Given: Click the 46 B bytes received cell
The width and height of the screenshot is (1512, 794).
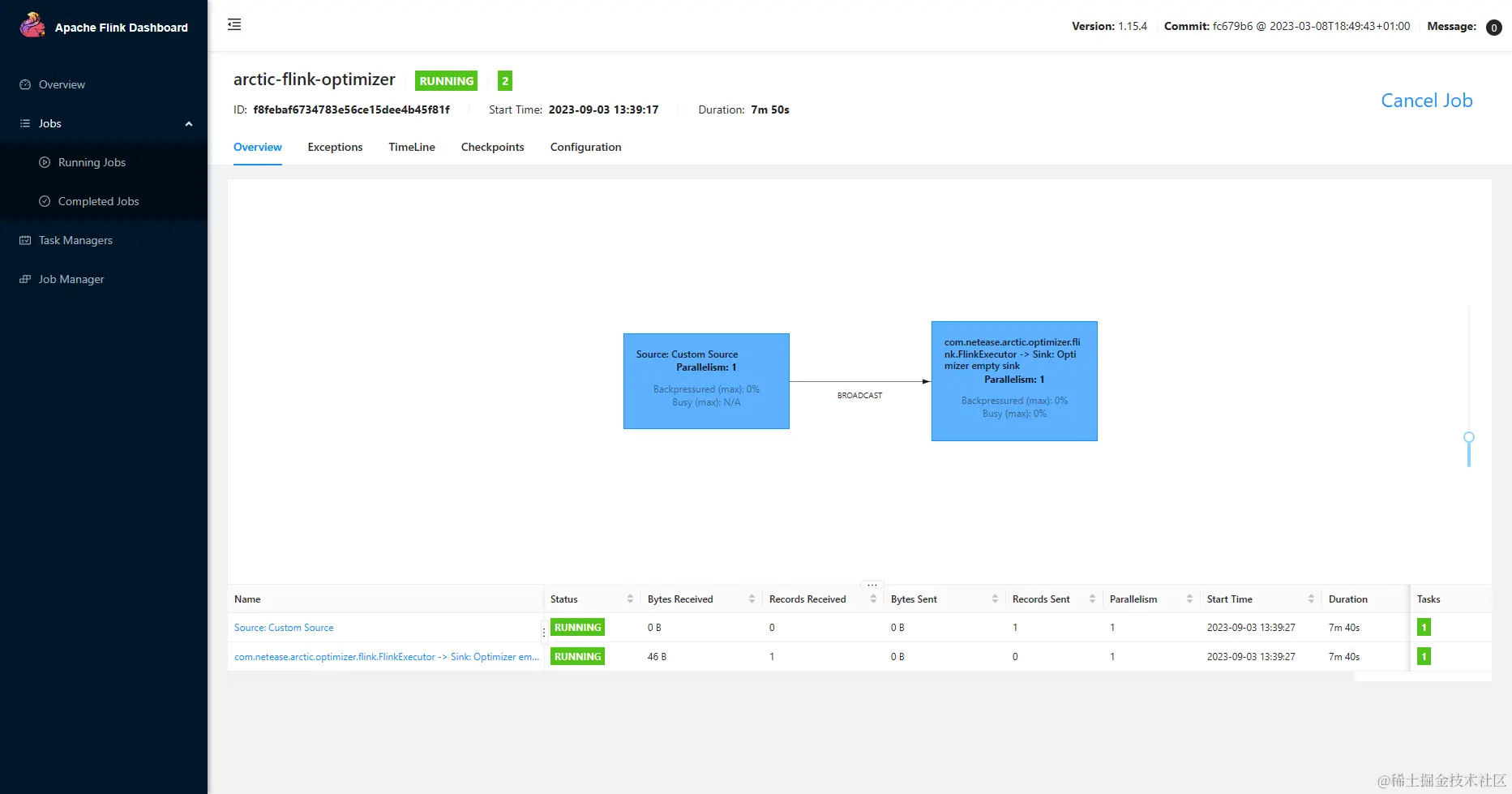Looking at the screenshot, I should point(657,657).
